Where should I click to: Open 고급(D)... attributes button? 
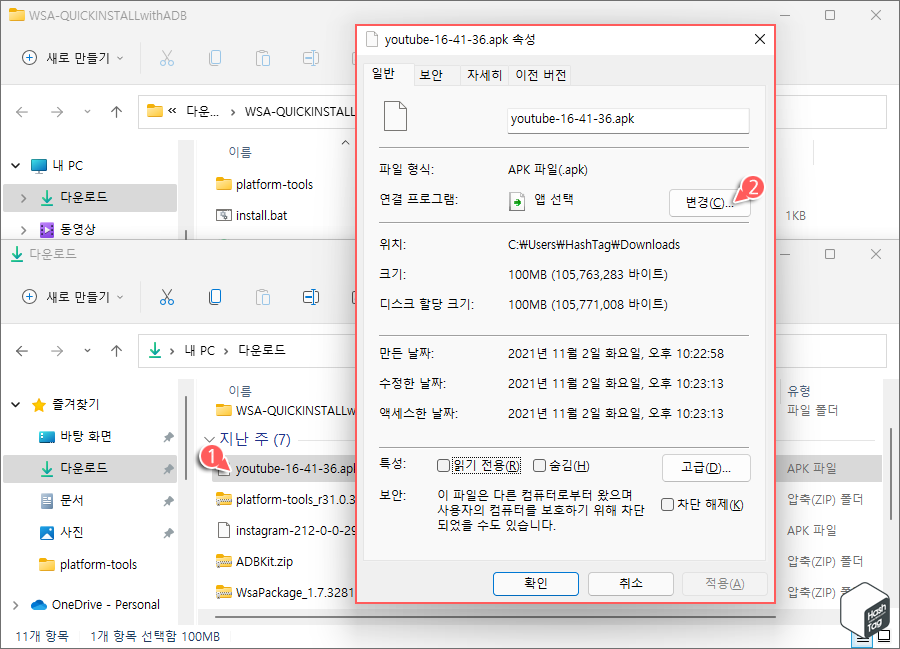click(x=706, y=468)
